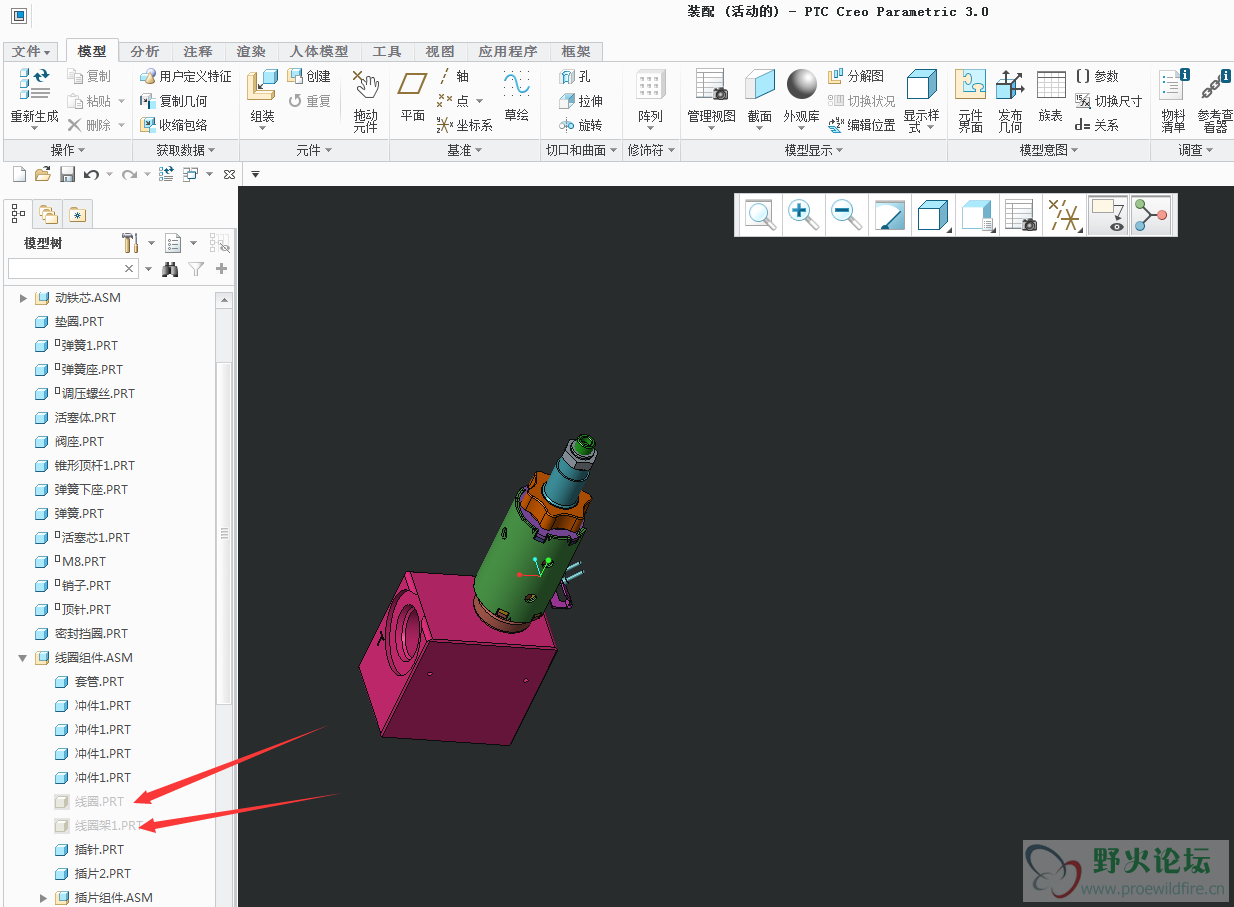
Task: Click the save disk icon in quick access toolbar
Action: click(x=67, y=174)
